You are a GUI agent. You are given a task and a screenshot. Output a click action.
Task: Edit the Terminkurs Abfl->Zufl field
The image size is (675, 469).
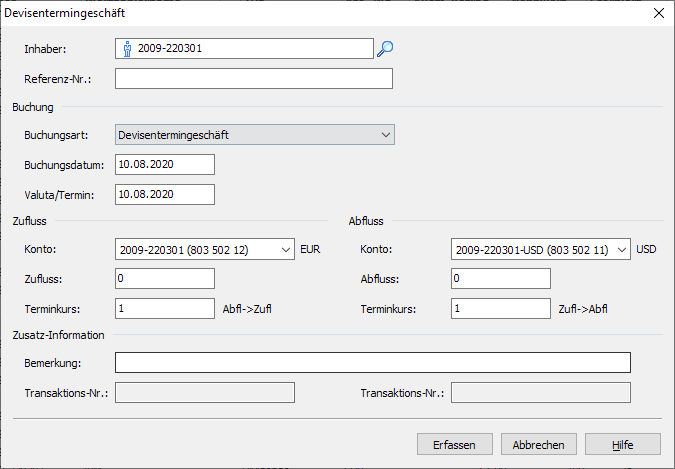tap(165, 309)
